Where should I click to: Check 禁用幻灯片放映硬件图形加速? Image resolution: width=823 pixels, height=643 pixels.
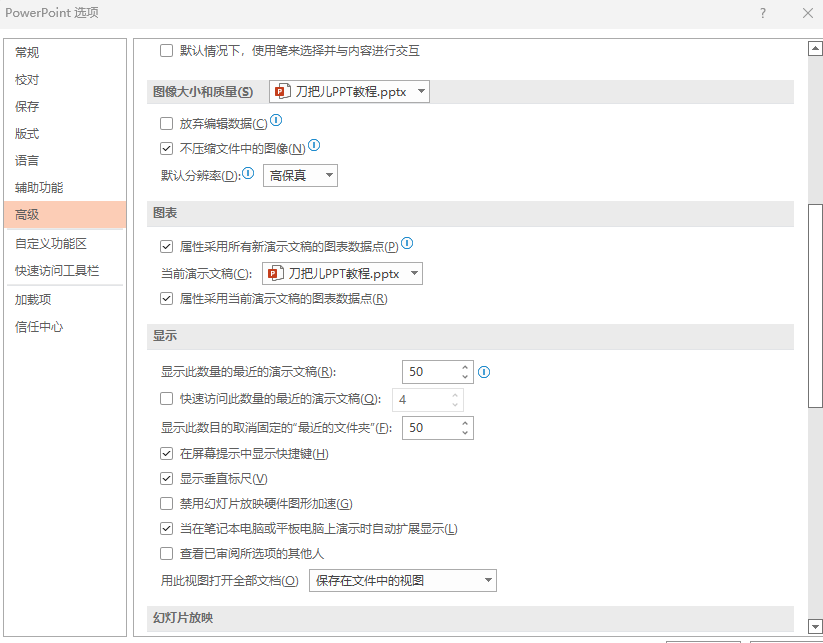click(166, 504)
